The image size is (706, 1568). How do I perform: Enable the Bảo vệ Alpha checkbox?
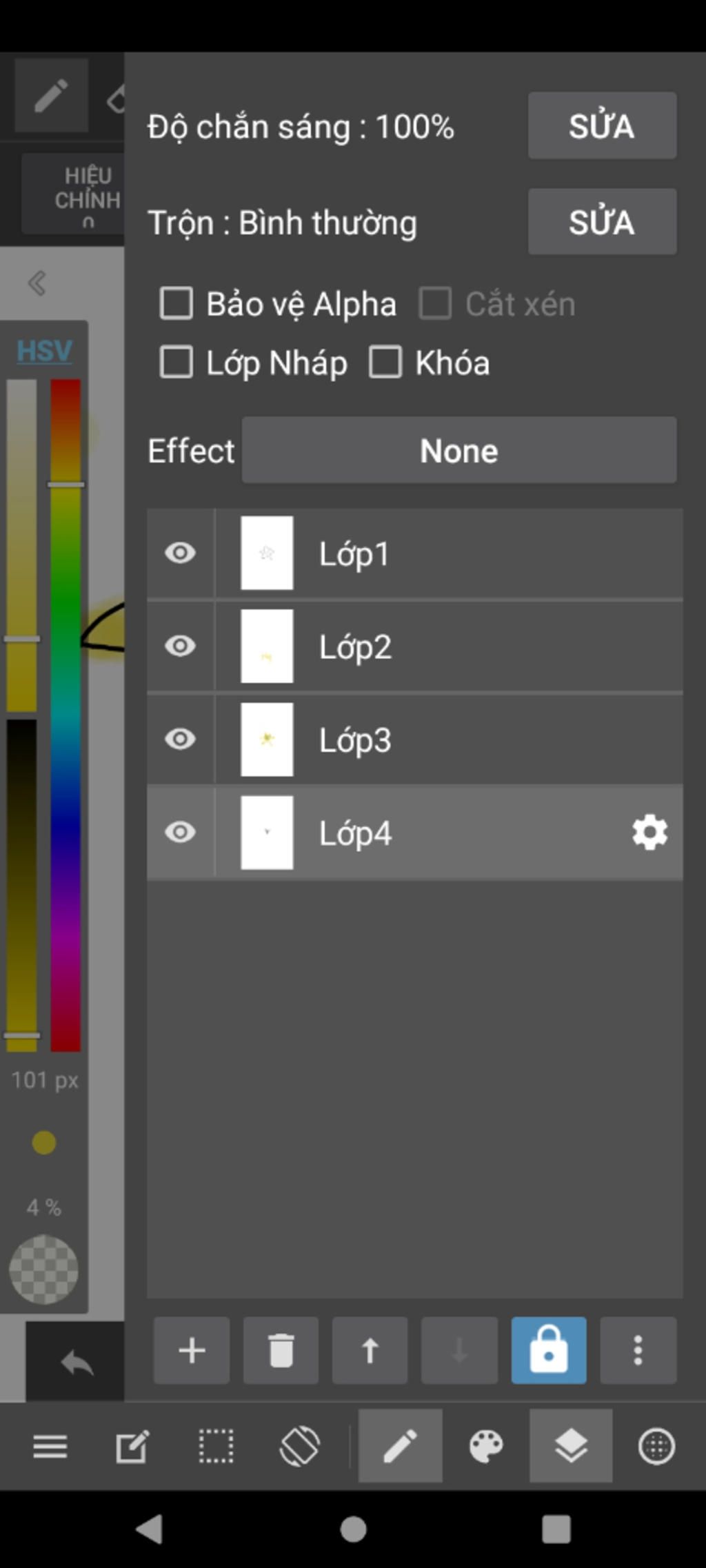176,303
